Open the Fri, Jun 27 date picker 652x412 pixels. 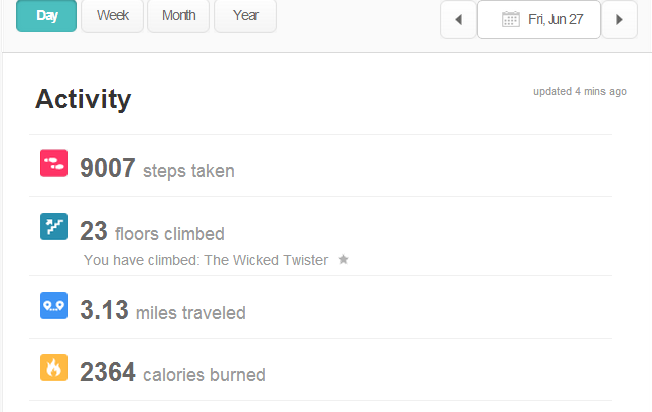[539, 19]
